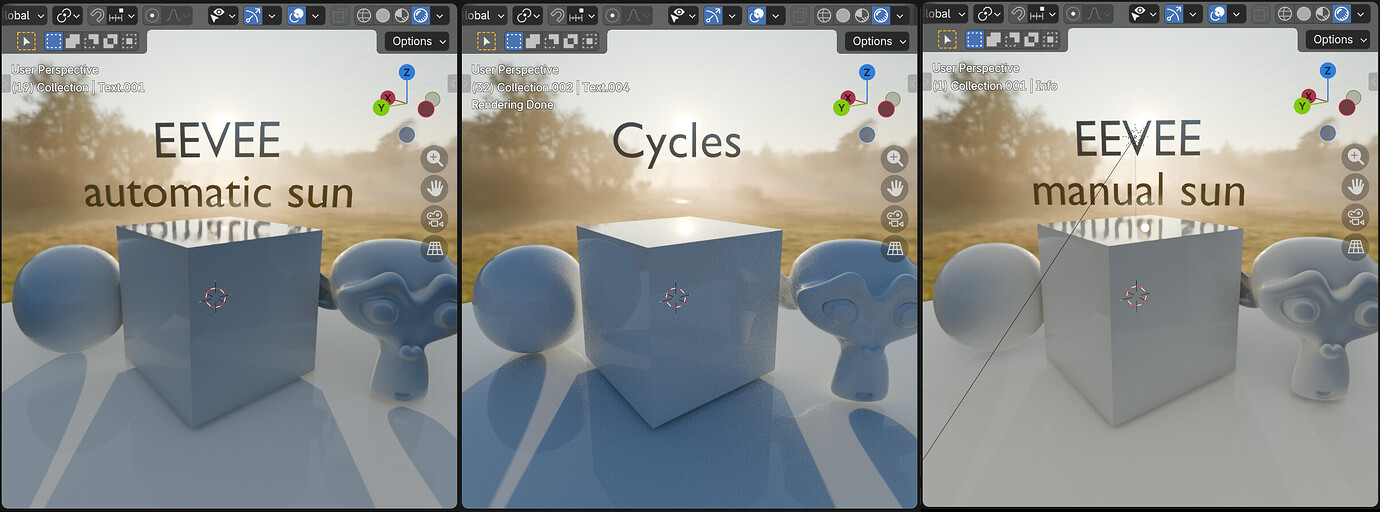Toggle camera view icon in EEVEE automatic sun viewport

click(435, 218)
